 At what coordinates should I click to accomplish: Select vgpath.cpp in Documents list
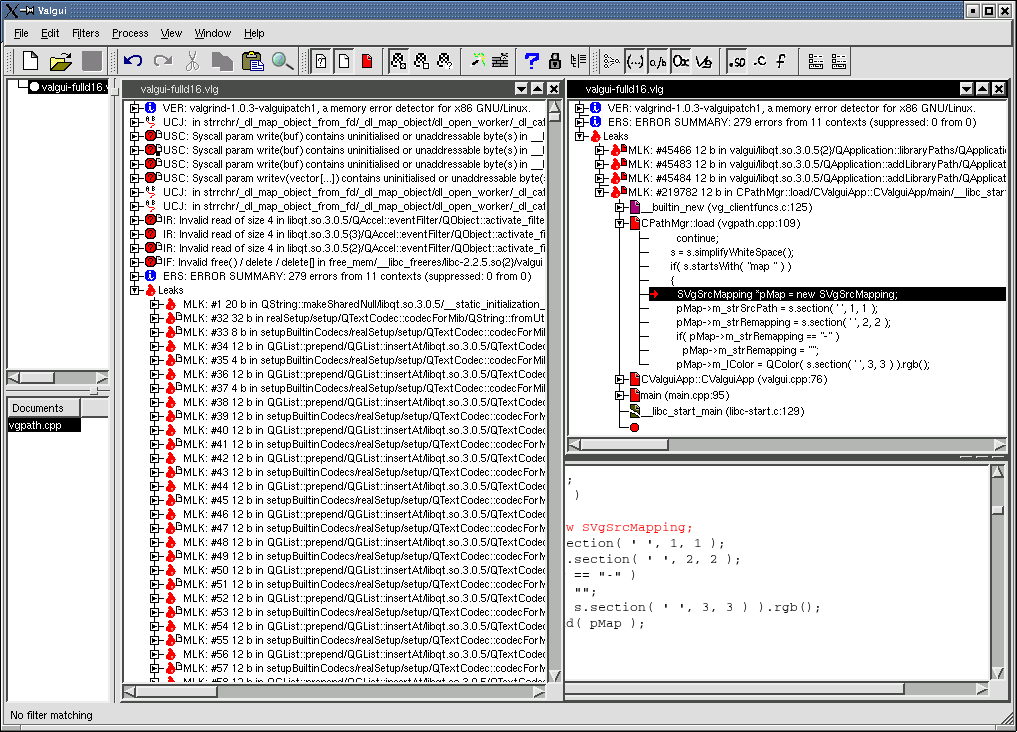36,425
